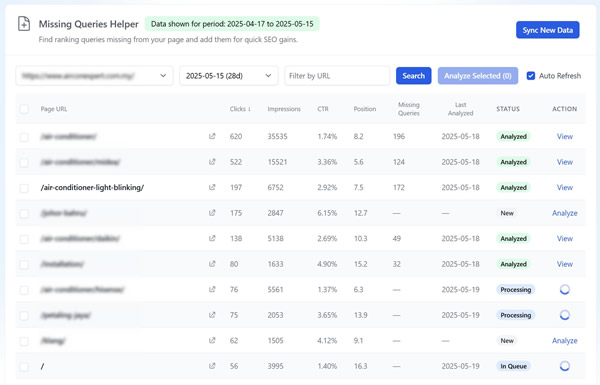Click View for the 620 clicks row
600x385 pixels.
(x=565, y=137)
